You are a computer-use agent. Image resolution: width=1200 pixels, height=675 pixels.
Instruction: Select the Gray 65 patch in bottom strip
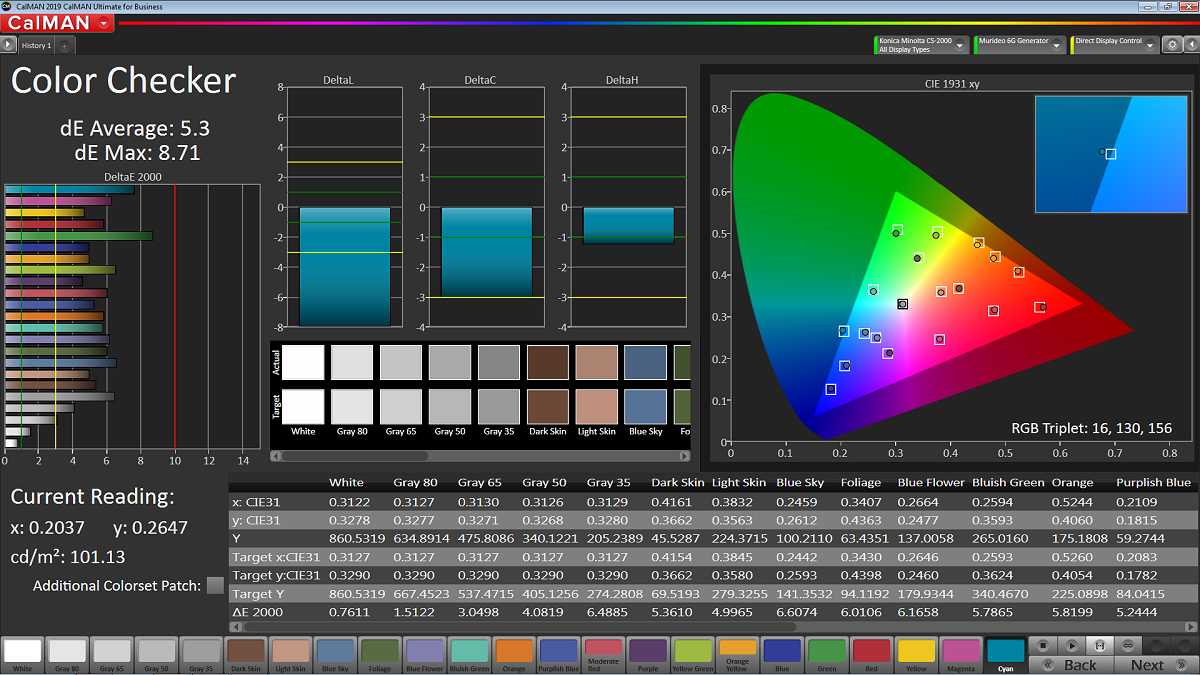(x=112, y=655)
